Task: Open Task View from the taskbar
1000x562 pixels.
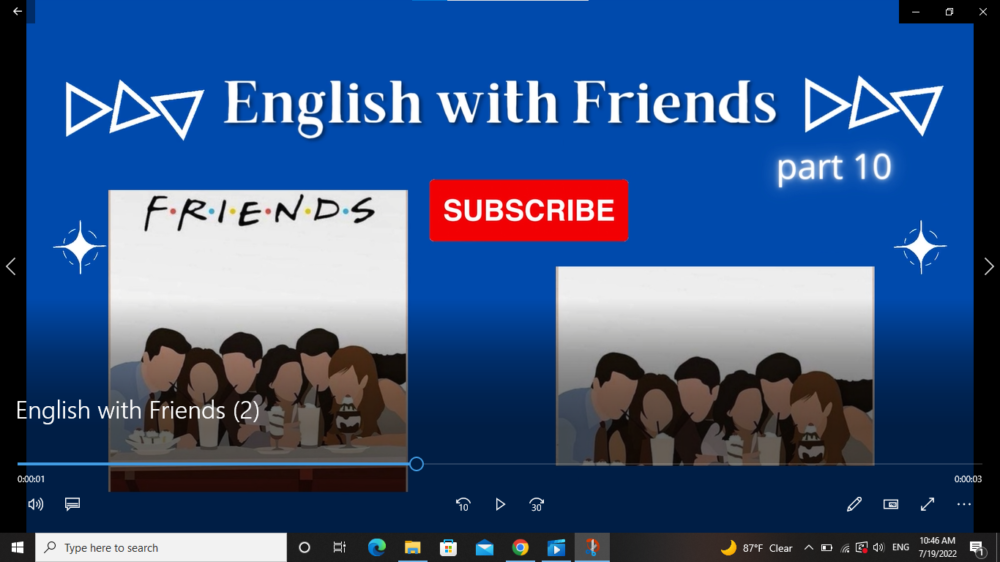Action: click(339, 548)
